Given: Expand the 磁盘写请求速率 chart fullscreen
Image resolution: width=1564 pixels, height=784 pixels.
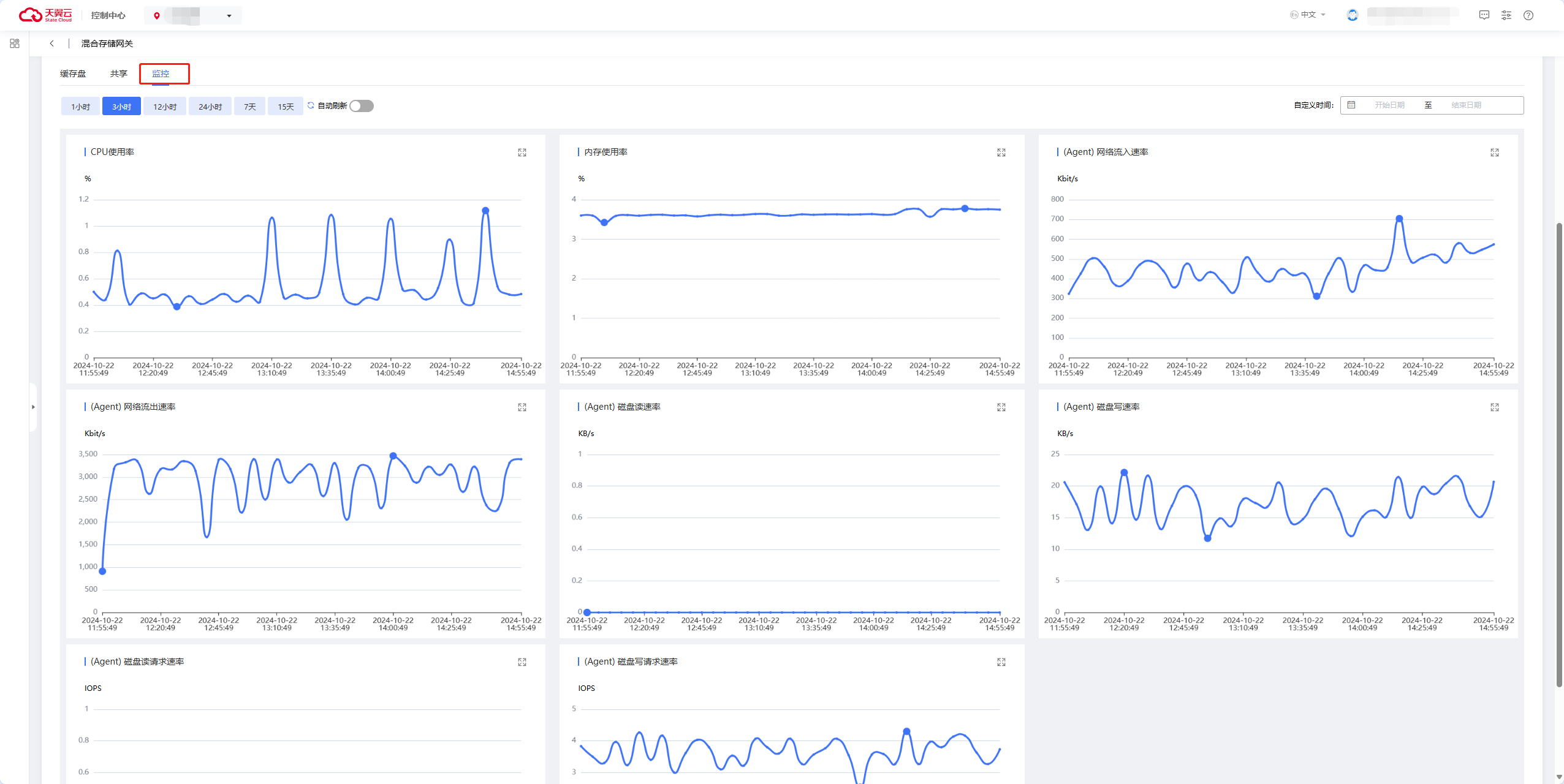Looking at the screenshot, I should tap(1001, 662).
